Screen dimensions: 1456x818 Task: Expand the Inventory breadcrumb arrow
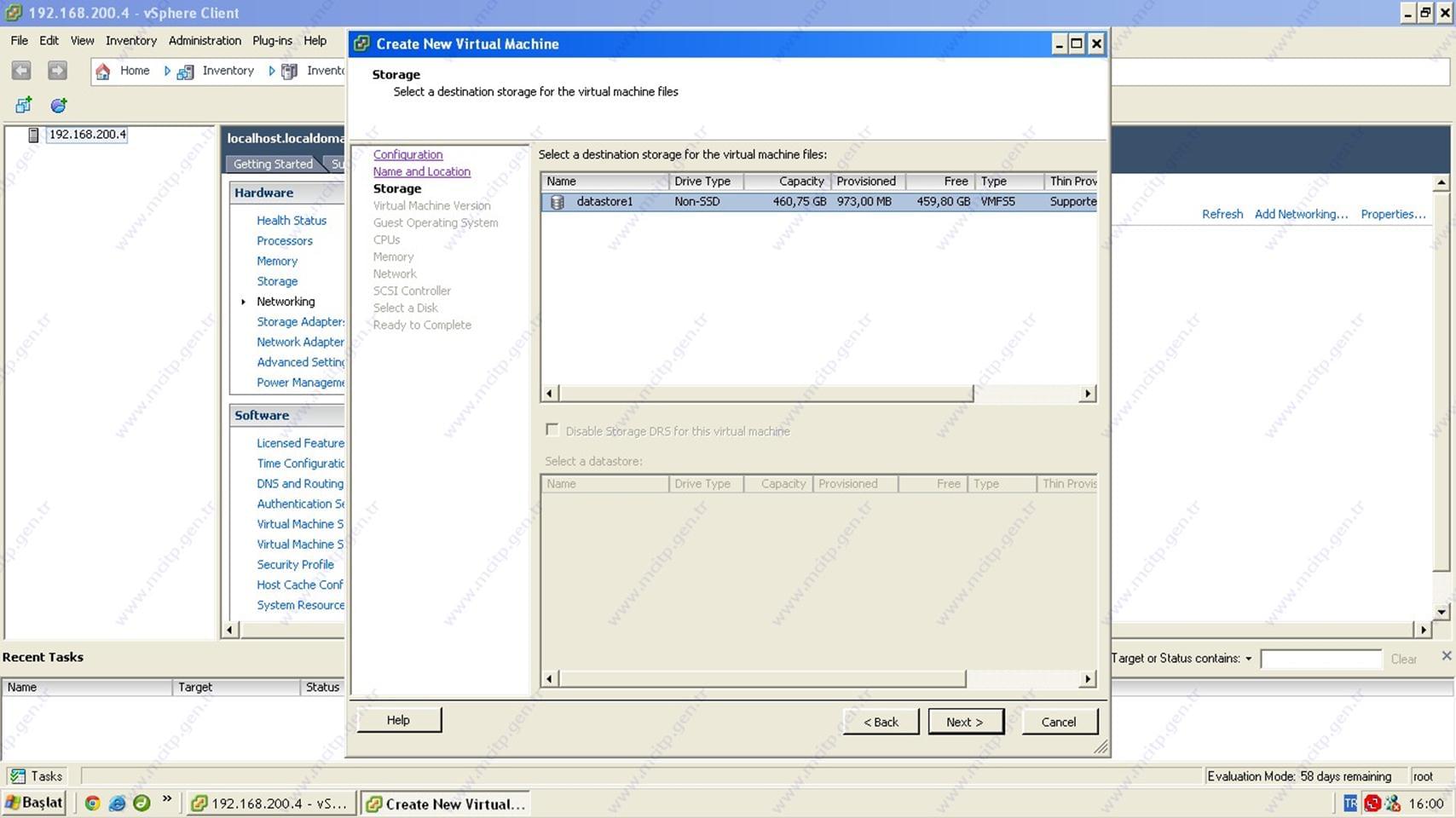(272, 71)
